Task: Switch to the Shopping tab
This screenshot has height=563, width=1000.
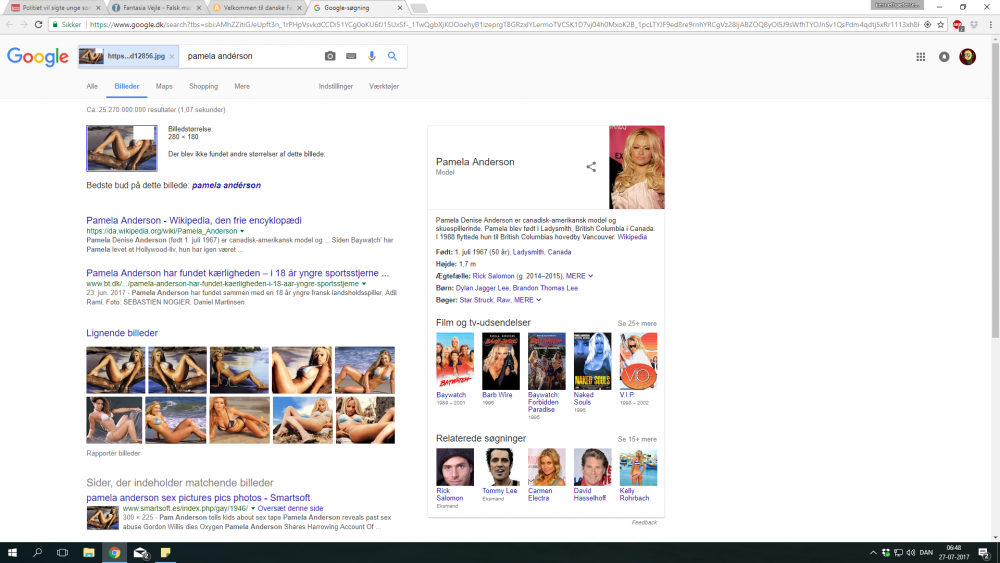Action: (x=203, y=87)
